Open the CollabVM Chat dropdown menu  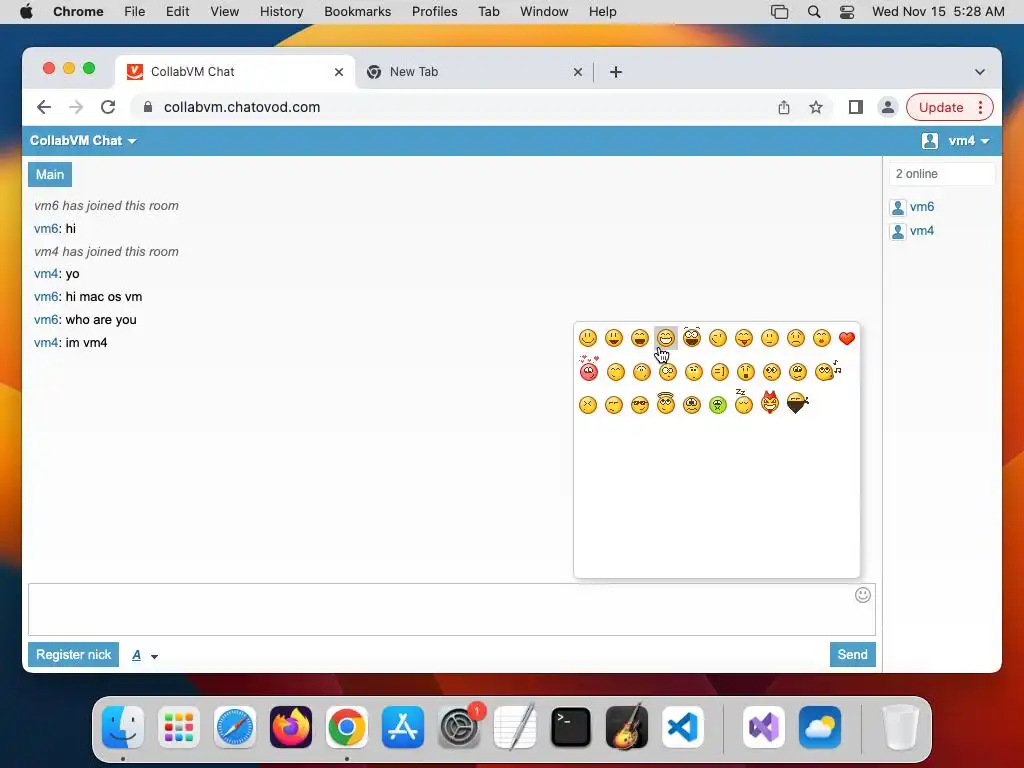(x=83, y=140)
